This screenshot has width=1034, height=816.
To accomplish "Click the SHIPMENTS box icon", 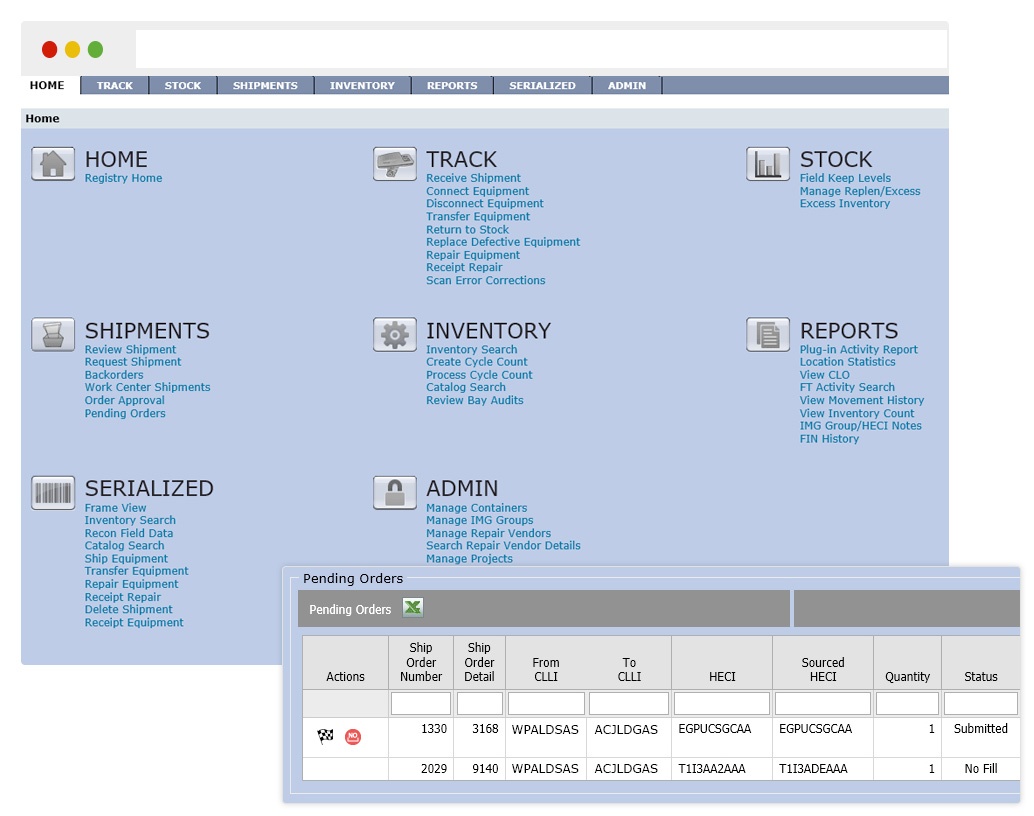I will [x=53, y=334].
